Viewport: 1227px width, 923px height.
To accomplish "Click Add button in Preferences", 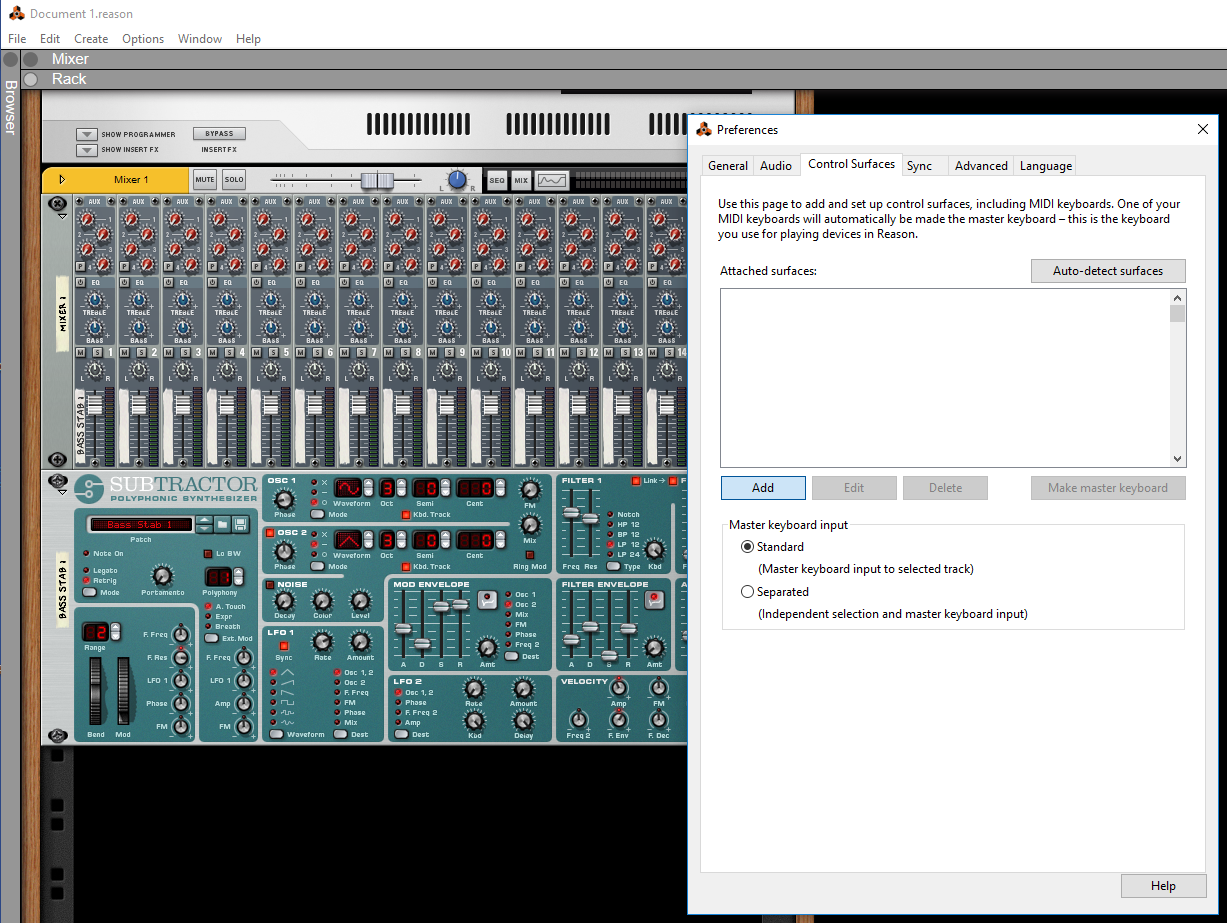I will 763,488.
